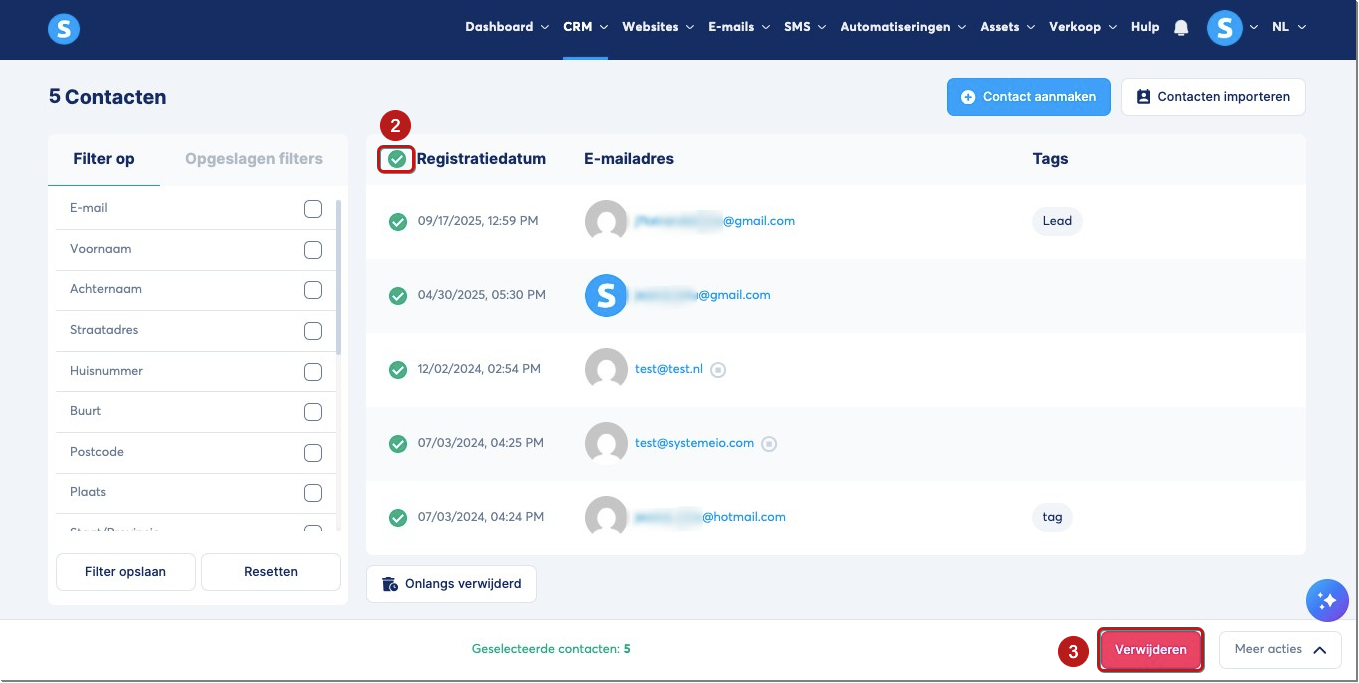Tick the Straatadres filter checkbox
Image resolution: width=1359 pixels, height=683 pixels.
(x=313, y=331)
